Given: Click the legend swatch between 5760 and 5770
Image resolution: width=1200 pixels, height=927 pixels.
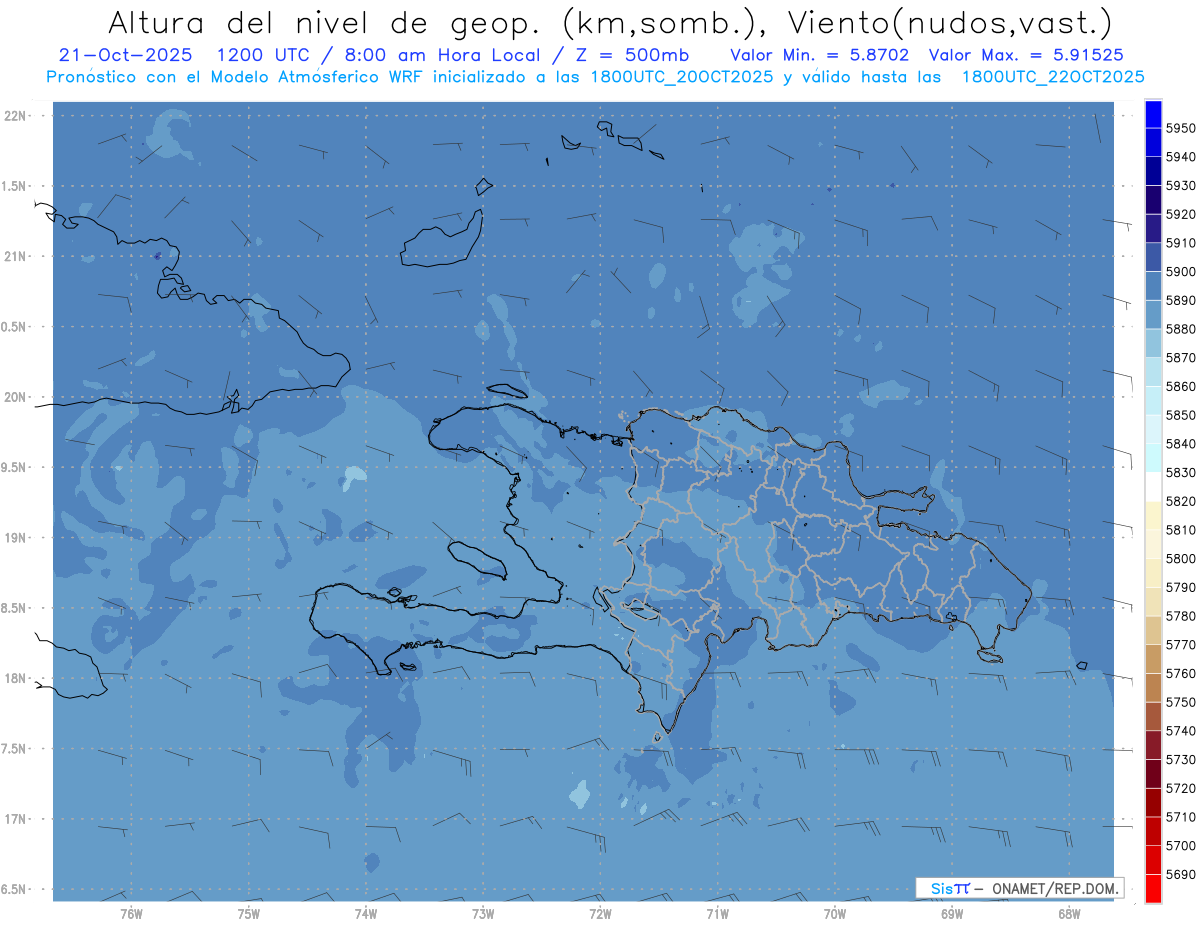Looking at the screenshot, I should click(1153, 658).
